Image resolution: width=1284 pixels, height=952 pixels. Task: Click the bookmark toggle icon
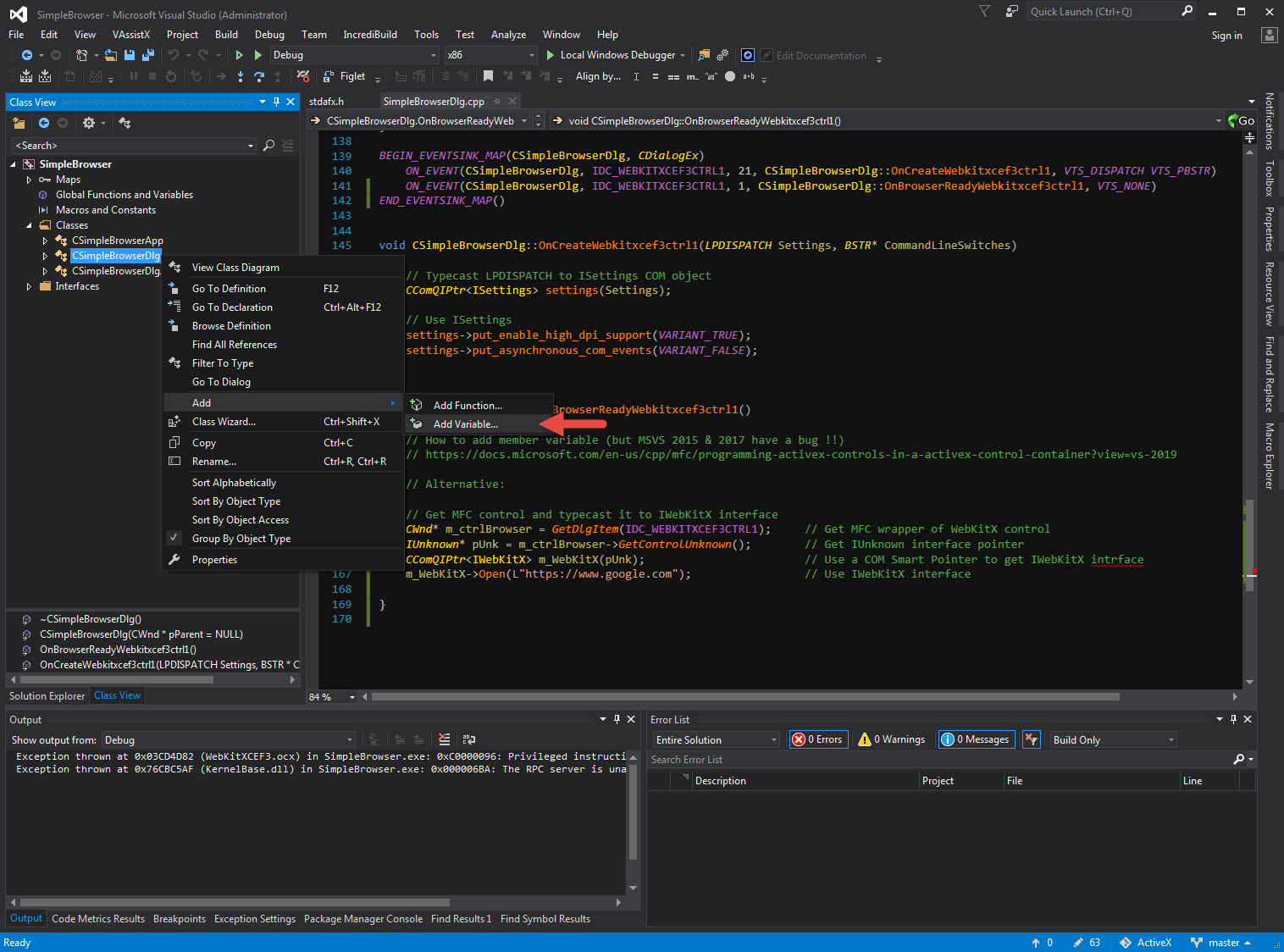pos(488,76)
